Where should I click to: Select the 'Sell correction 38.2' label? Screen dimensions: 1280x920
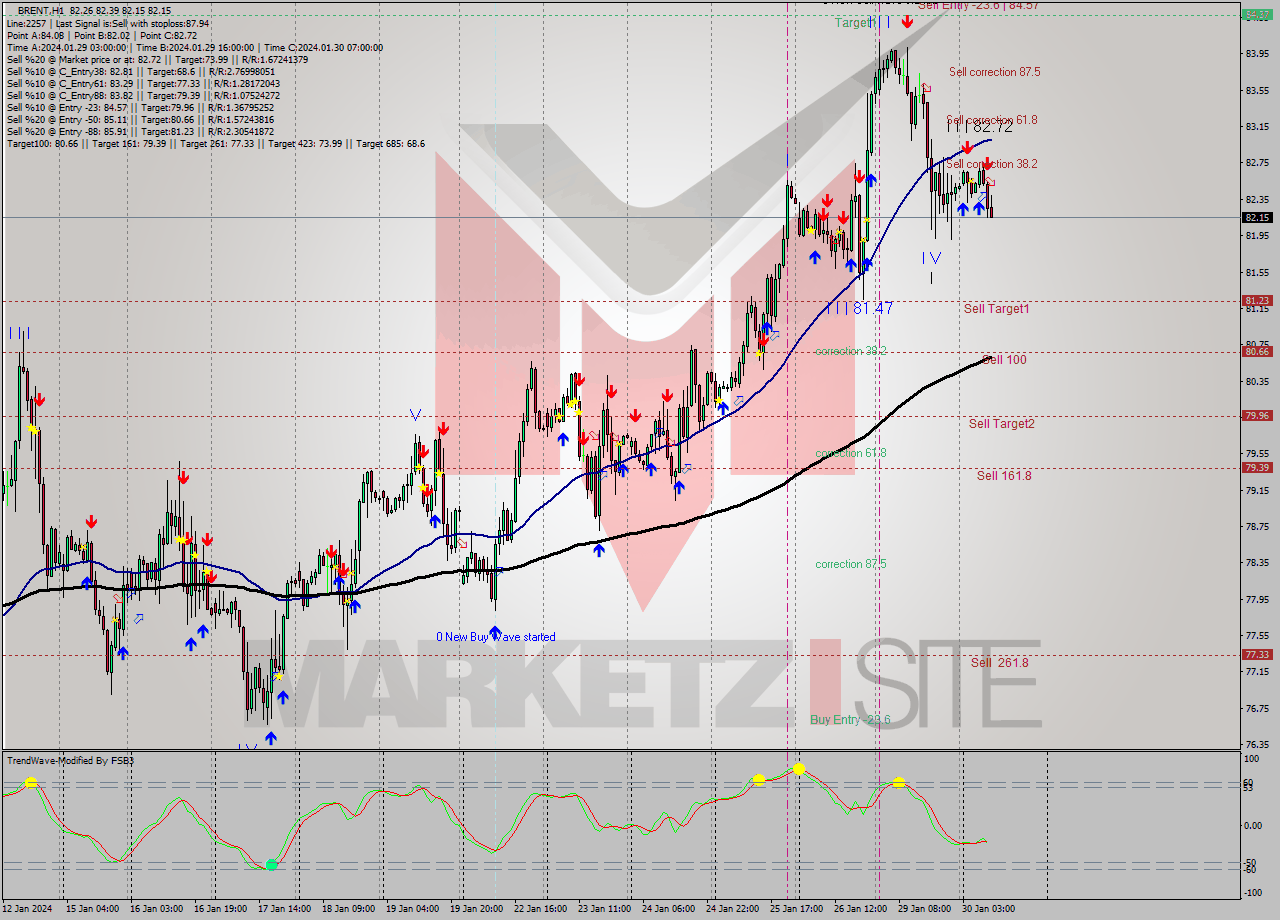992,164
